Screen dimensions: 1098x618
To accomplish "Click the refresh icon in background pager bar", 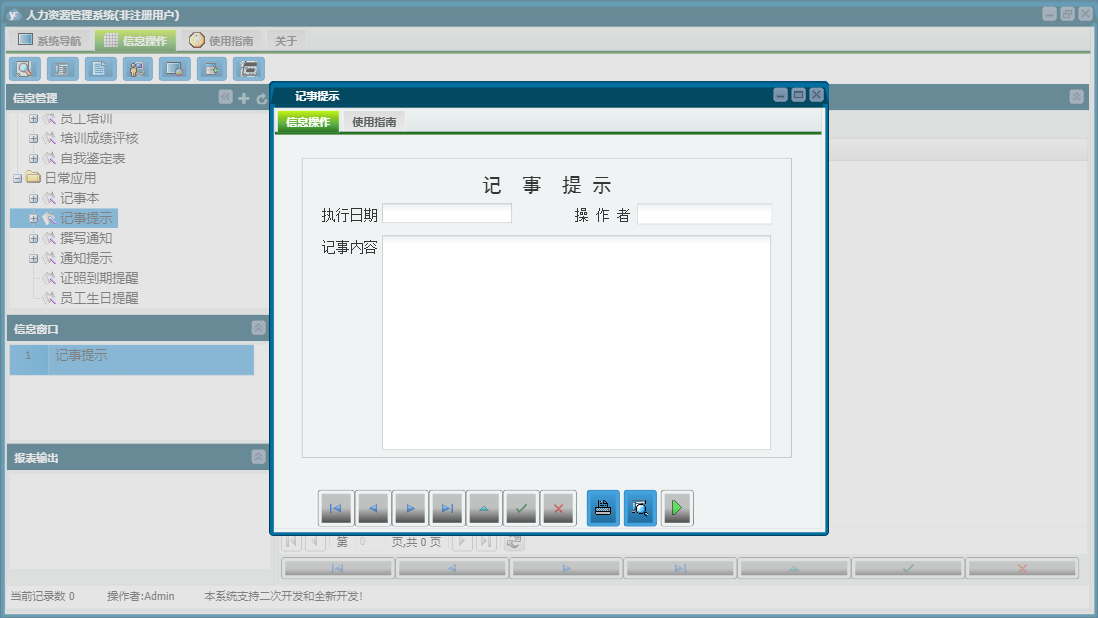I will [514, 542].
